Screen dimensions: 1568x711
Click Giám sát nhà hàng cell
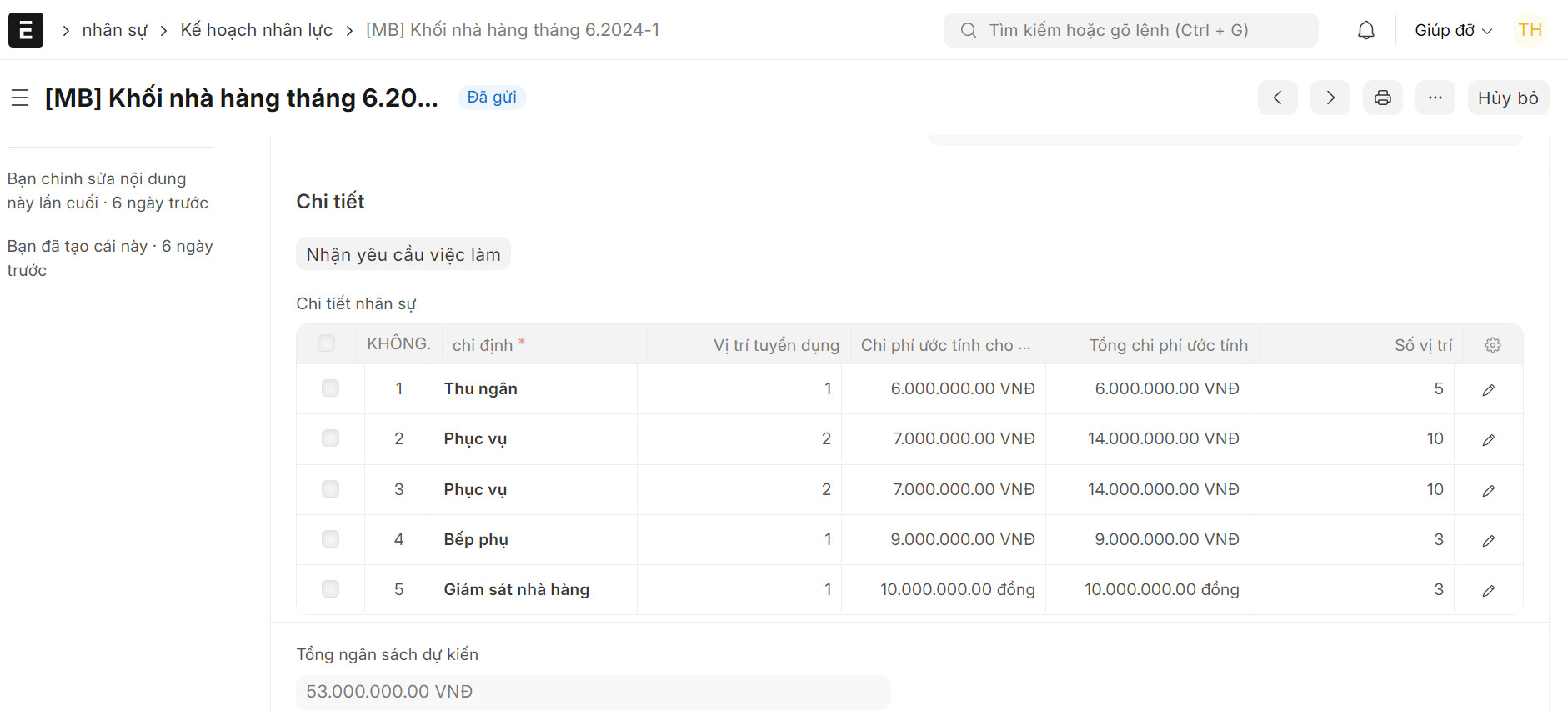pos(534,590)
